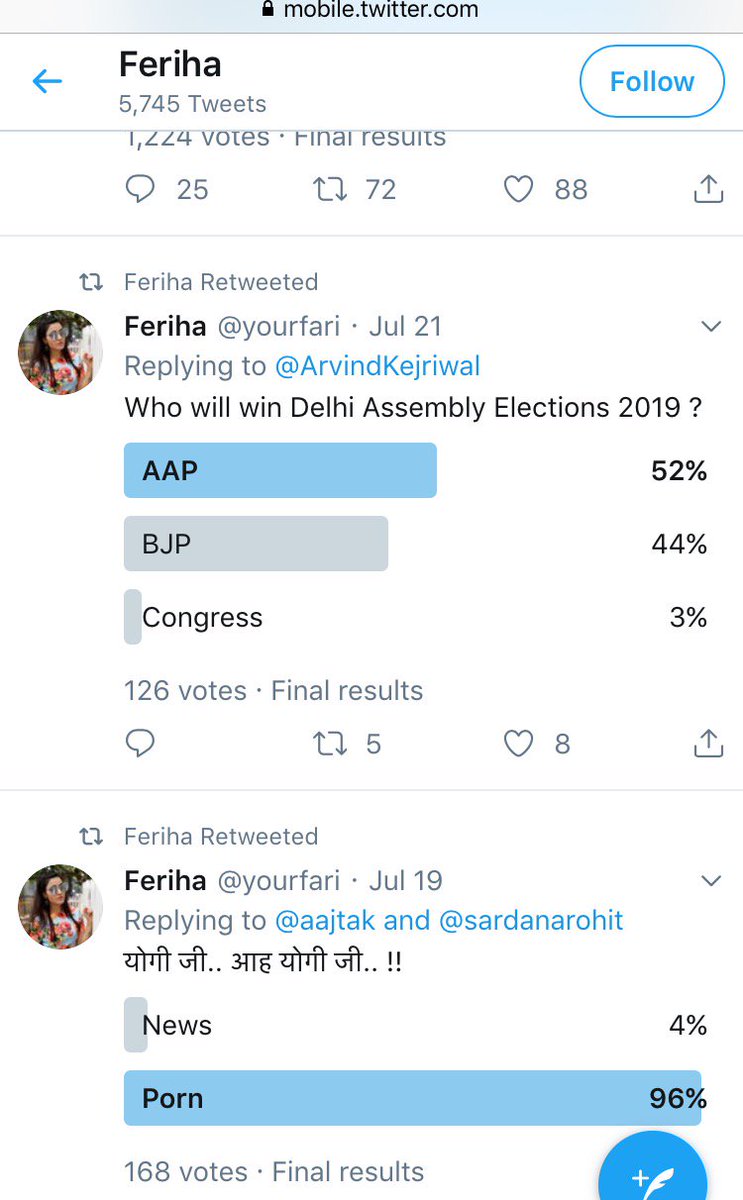Open Feriha's avatar on the Jul 21 tweet
Screen dimensions: 743x1200
tap(61, 351)
